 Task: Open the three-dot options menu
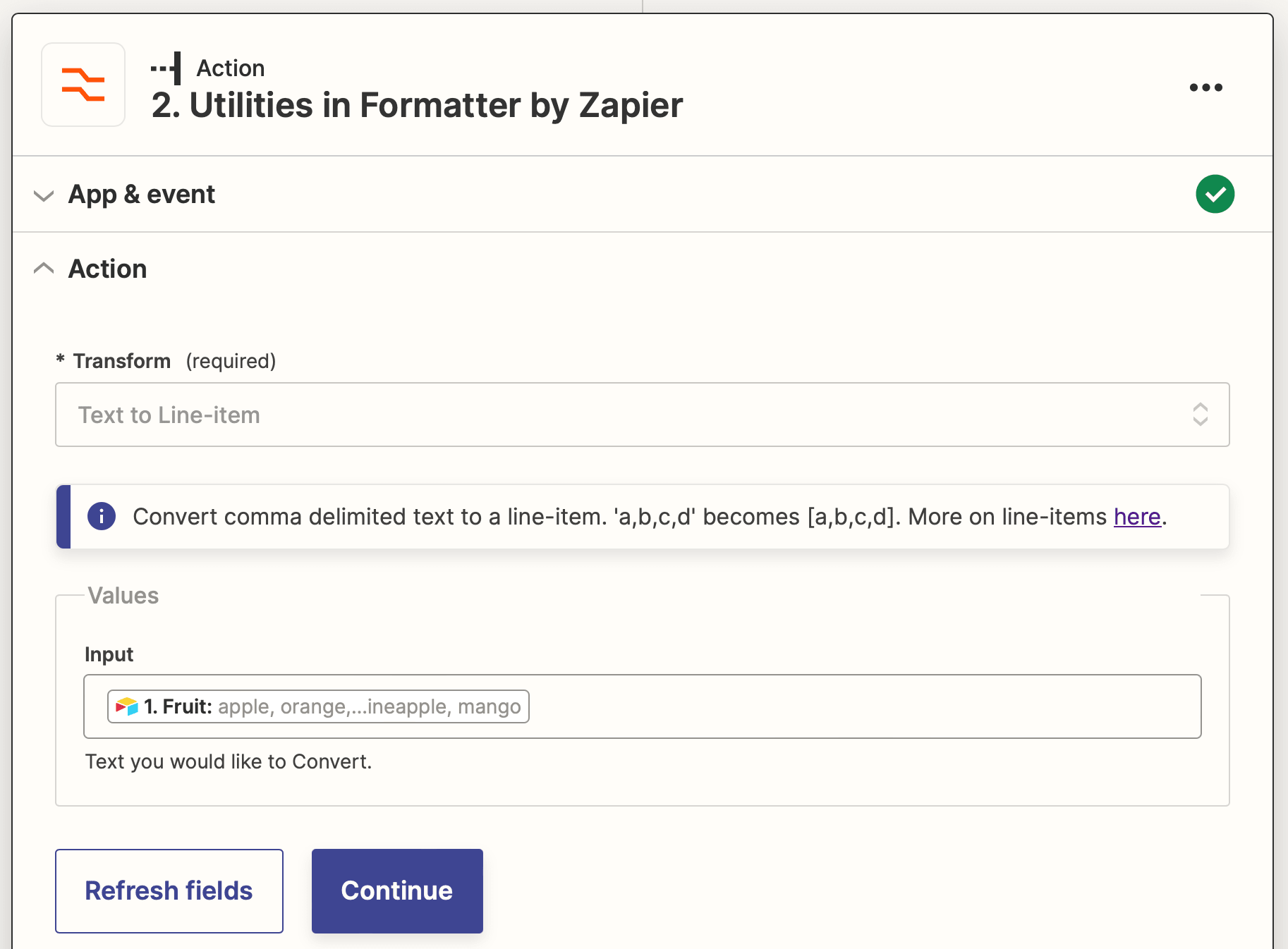[x=1207, y=87]
